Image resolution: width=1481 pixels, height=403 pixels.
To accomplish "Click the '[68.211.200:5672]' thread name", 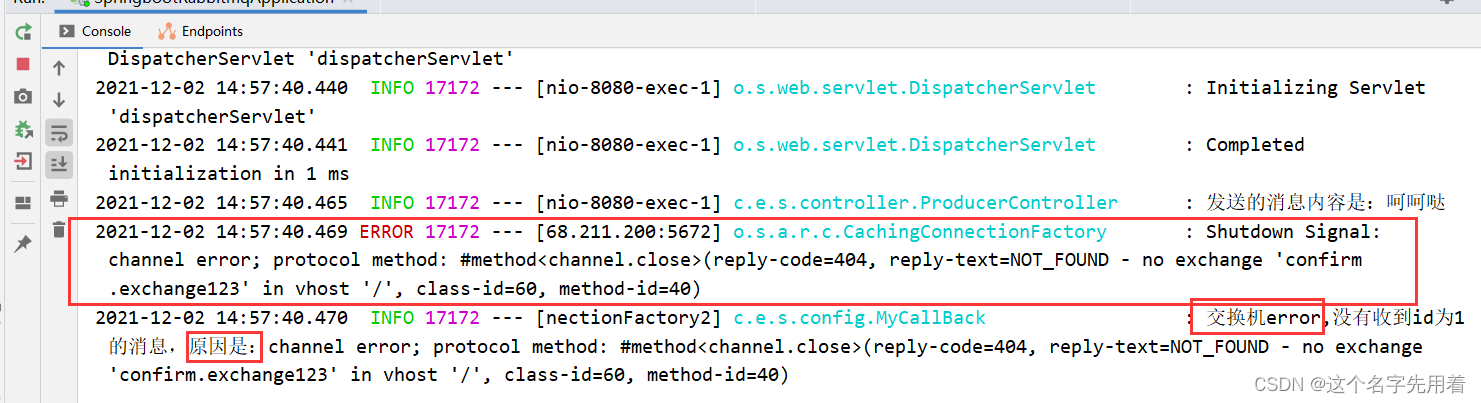I will coord(628,232).
